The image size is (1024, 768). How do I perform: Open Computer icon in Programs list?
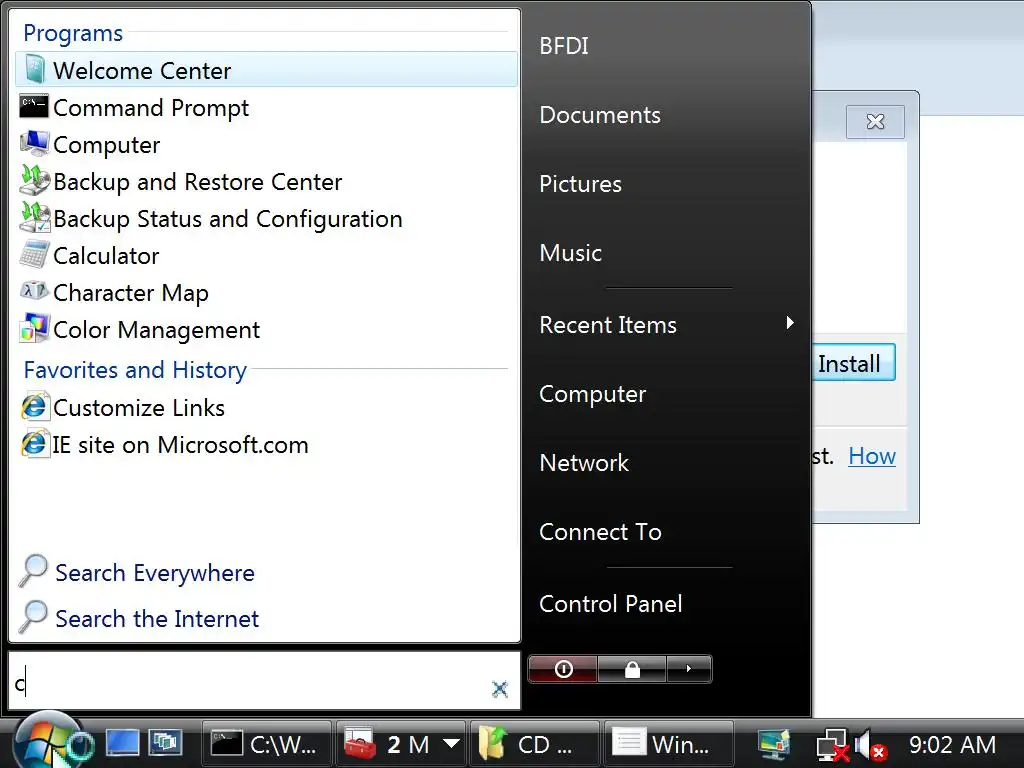click(34, 143)
